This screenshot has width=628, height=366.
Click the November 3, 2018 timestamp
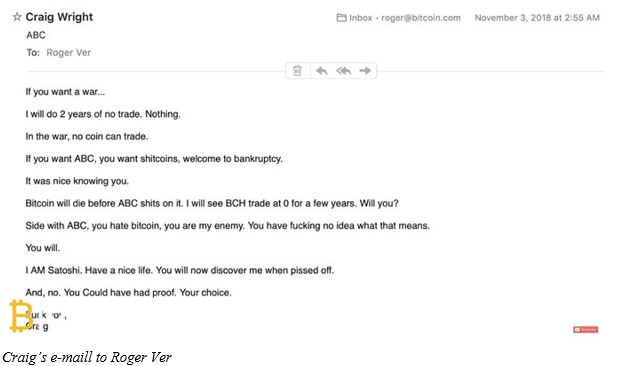point(537,18)
